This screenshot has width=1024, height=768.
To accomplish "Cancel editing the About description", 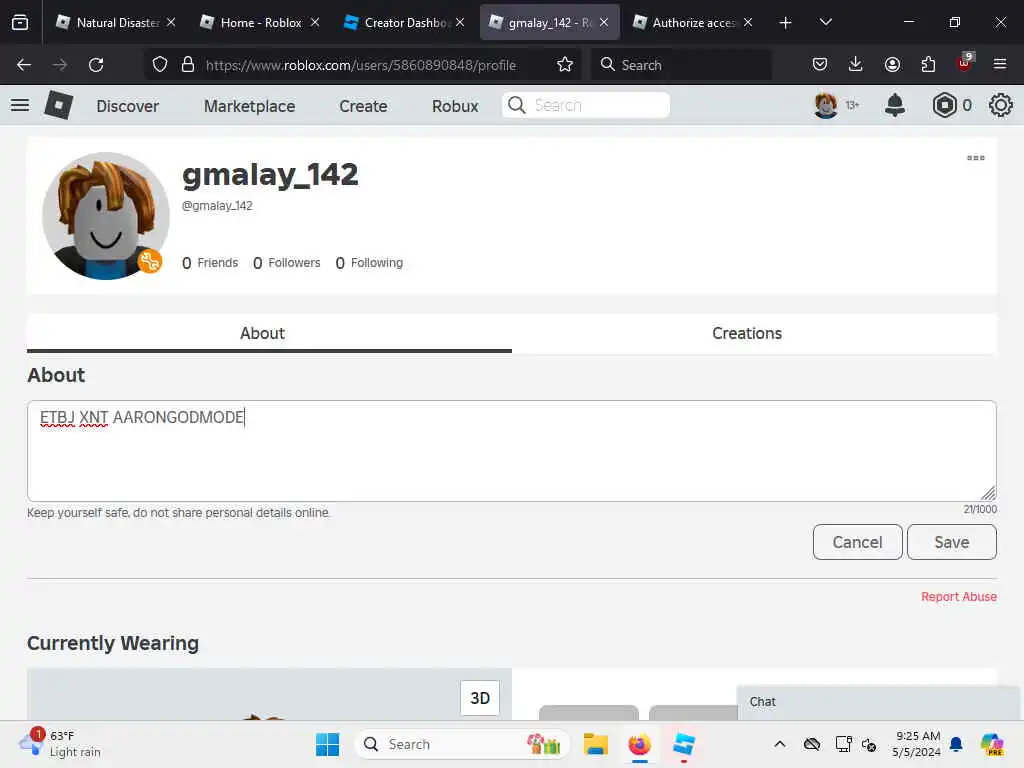I will pyautogui.click(x=857, y=542).
